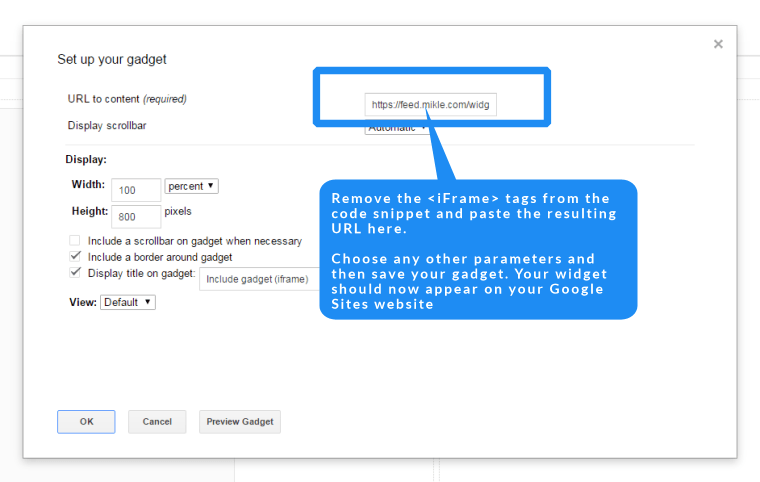The width and height of the screenshot is (760, 482).
Task: Toggle Display title on gadget checkbox
Action: (x=75, y=273)
